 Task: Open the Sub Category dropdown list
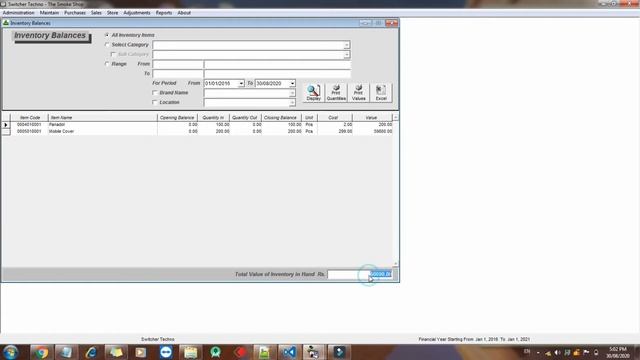(346, 55)
